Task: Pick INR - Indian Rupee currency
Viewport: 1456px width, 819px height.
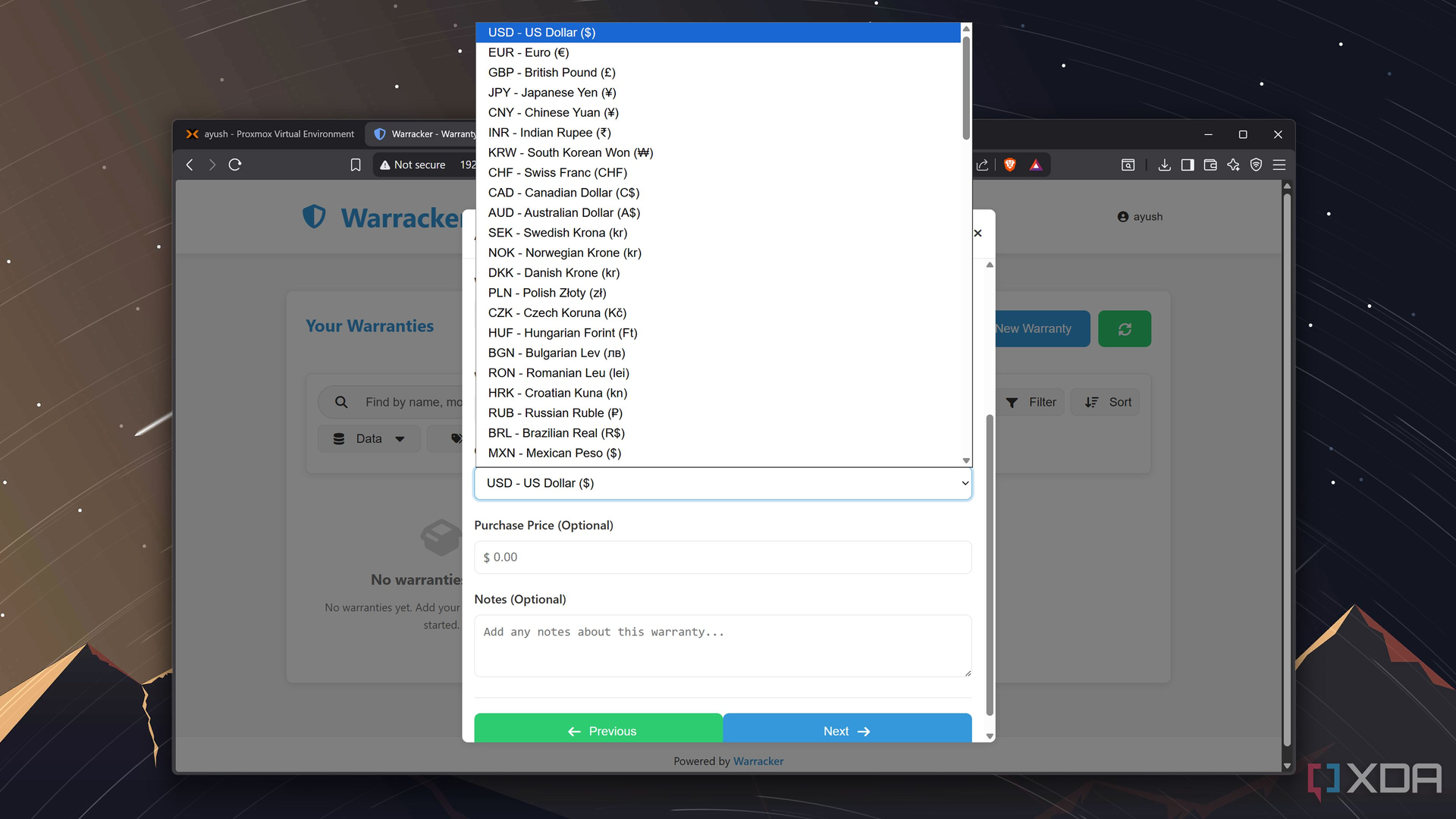Action: click(718, 133)
